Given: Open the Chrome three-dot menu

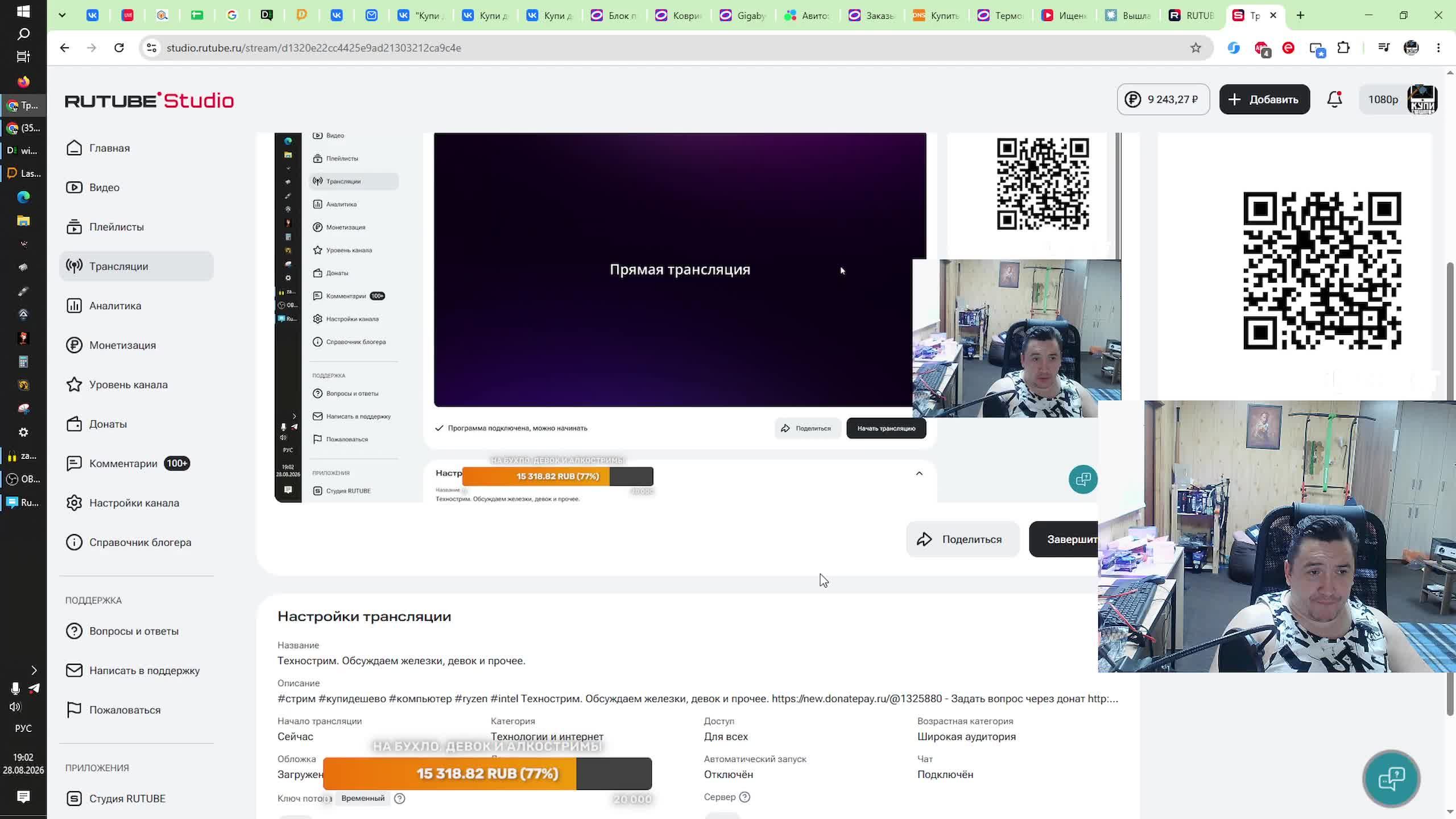Looking at the screenshot, I should 1438,48.
